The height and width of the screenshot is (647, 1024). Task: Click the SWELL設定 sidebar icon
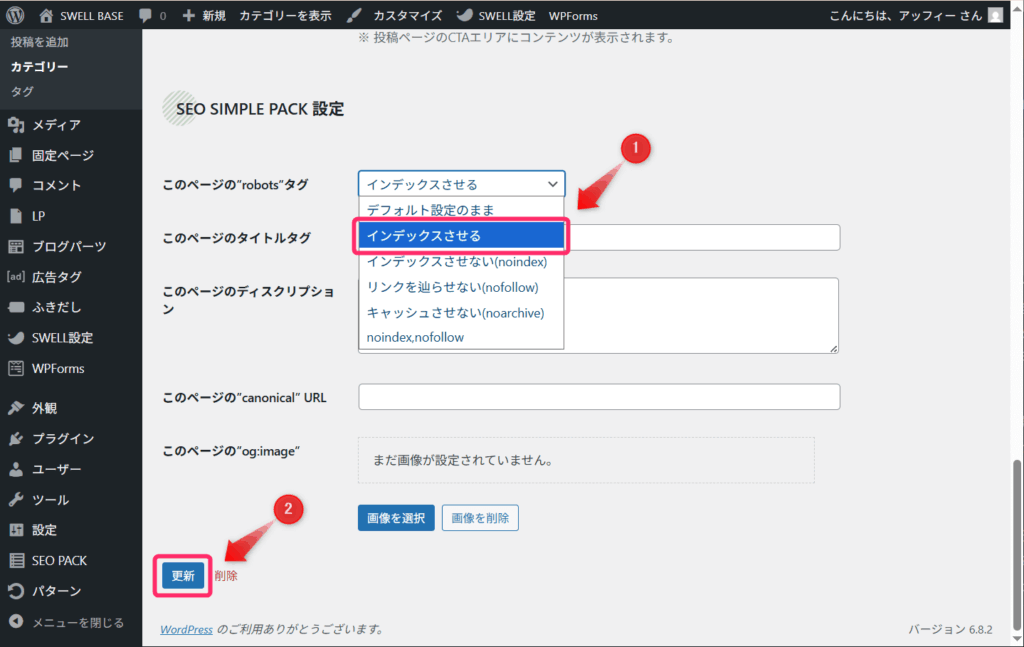(16, 338)
